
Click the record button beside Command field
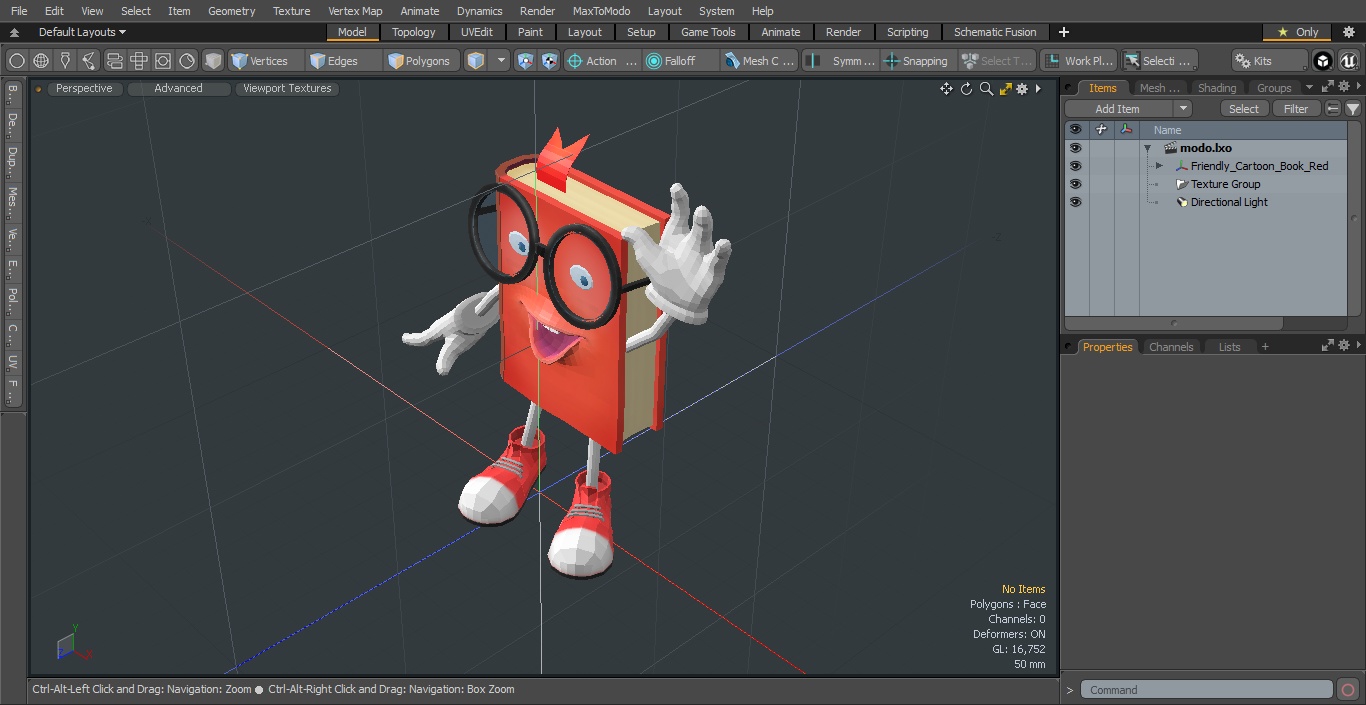coord(1348,690)
